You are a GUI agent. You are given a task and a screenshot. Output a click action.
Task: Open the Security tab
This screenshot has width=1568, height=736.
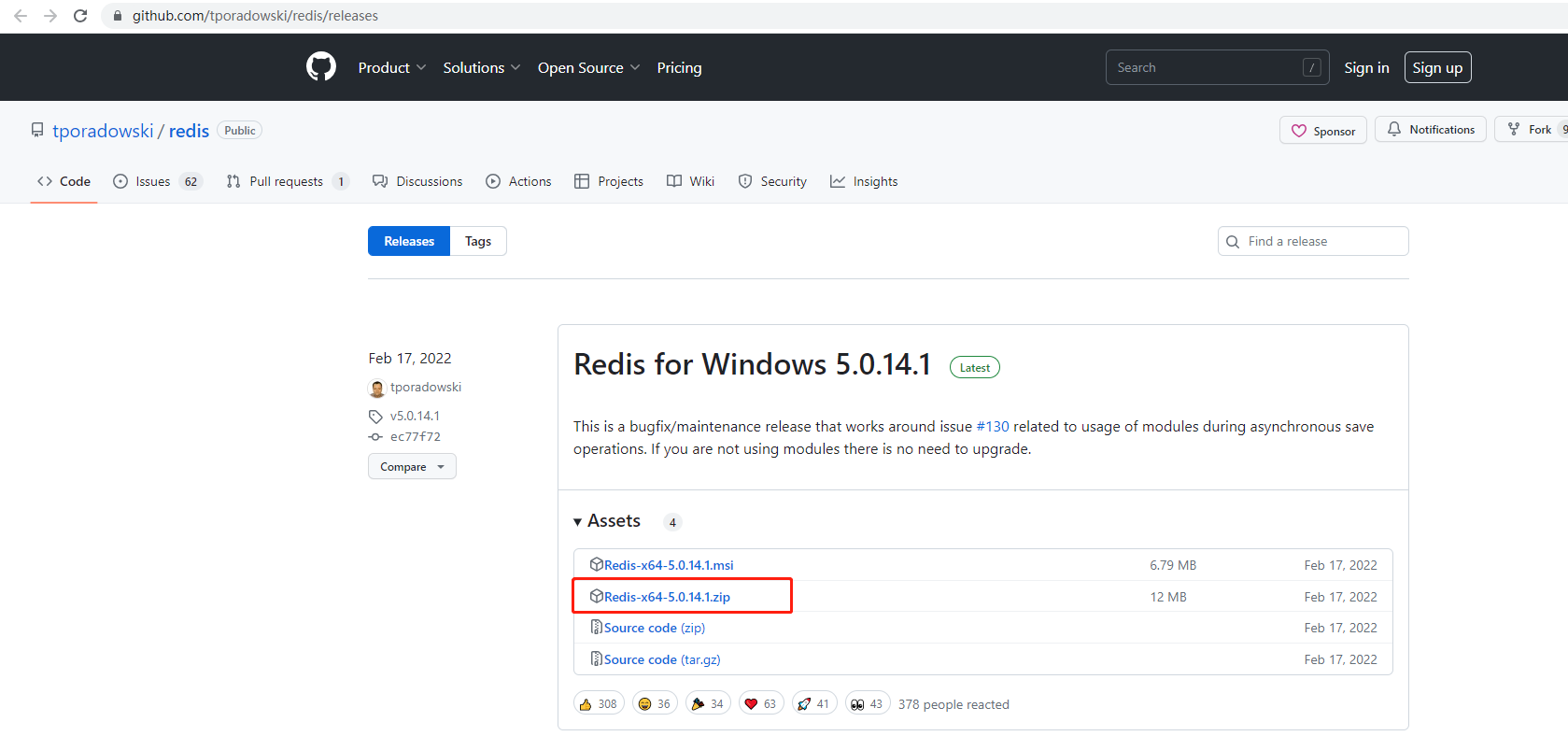(x=772, y=181)
